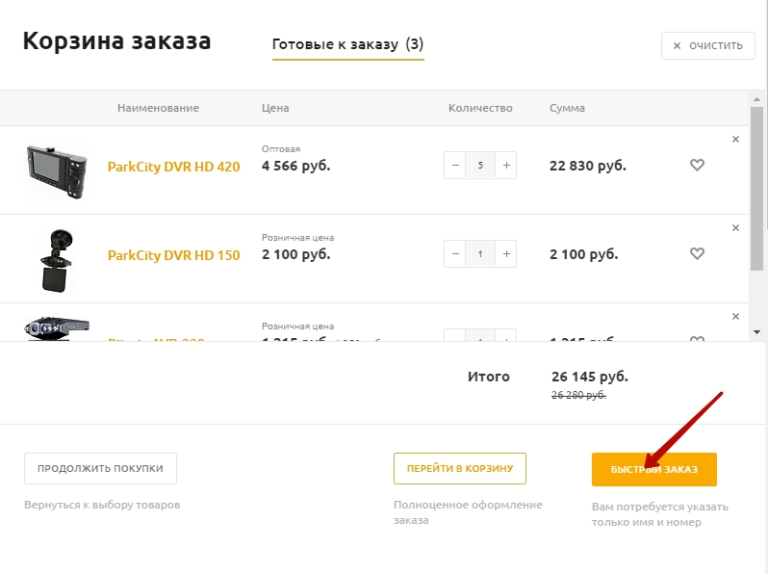This screenshot has height=574, width=768.
Task: Clear the cart with the Очистить button
Action: pos(708,46)
